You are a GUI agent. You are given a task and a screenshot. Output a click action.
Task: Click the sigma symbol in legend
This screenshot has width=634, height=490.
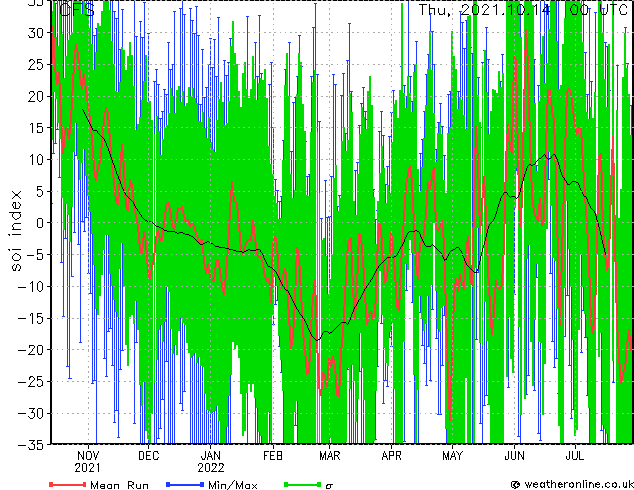329,486
